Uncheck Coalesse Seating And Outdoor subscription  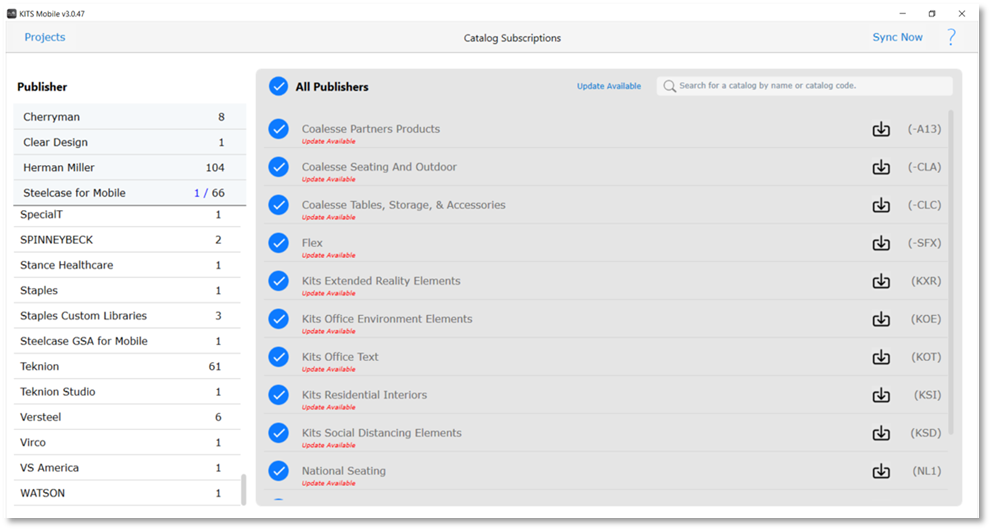pyautogui.click(x=278, y=167)
